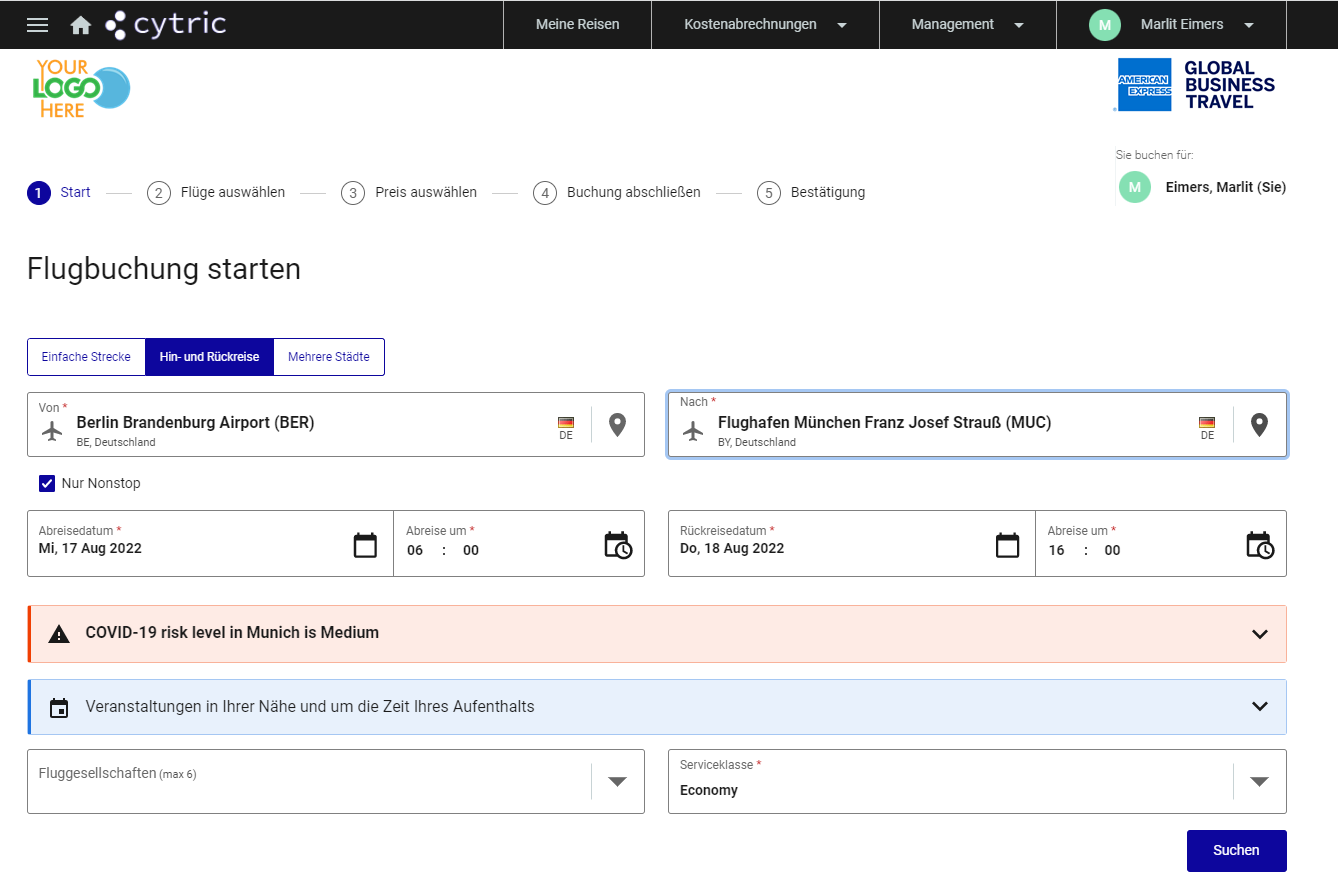Click the cytric logo
Screen dimensions: 1338x888
point(165,24)
